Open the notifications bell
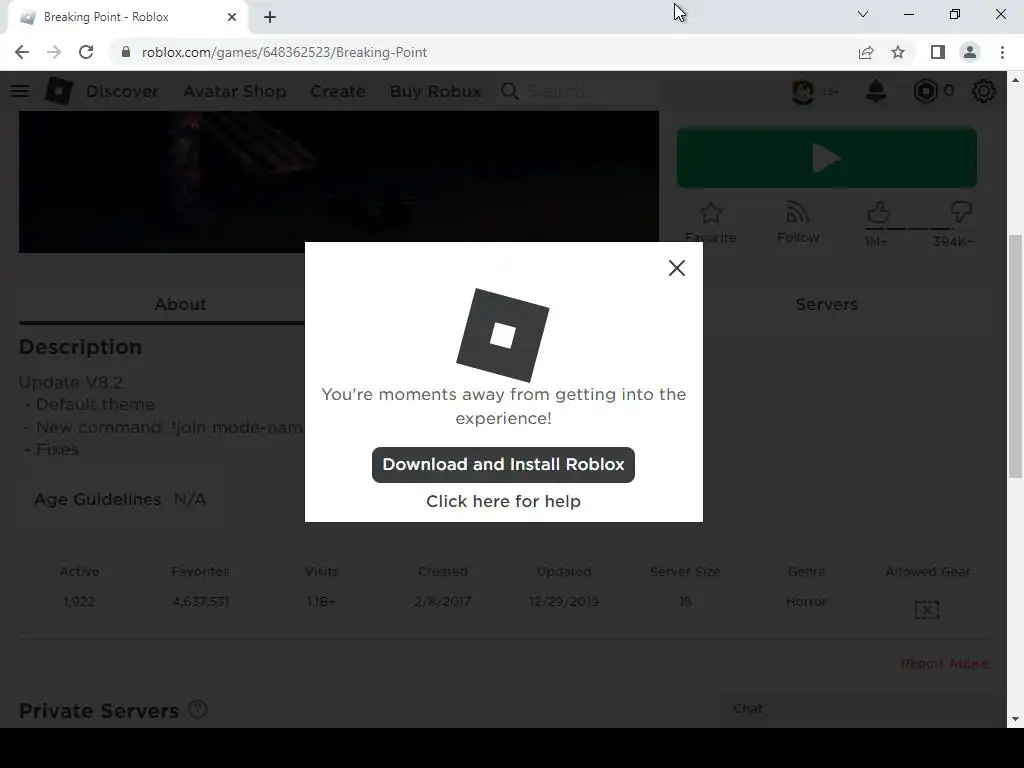Screen dimensions: 1024x768 876,91
